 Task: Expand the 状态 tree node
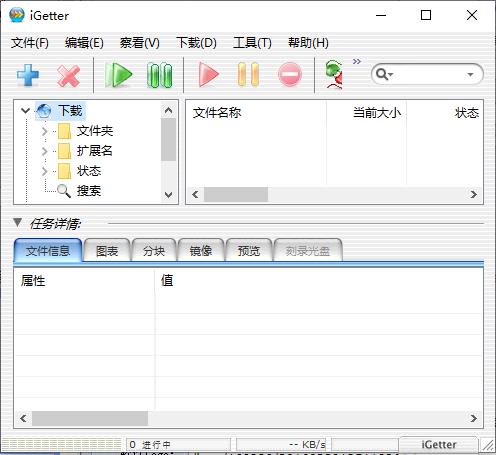point(45,171)
